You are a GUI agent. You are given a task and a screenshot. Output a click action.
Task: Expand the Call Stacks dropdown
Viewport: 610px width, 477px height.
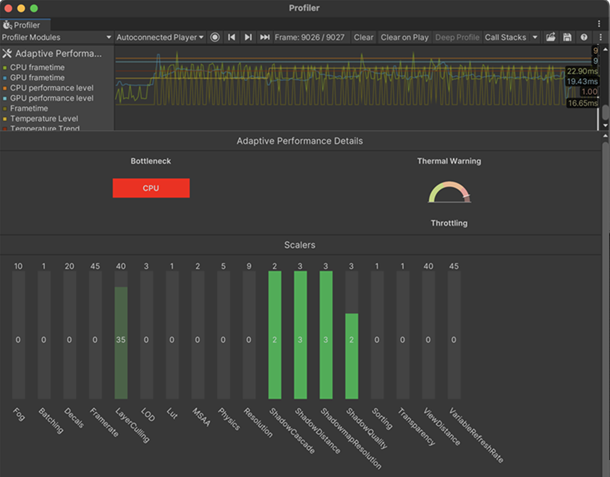click(511, 37)
